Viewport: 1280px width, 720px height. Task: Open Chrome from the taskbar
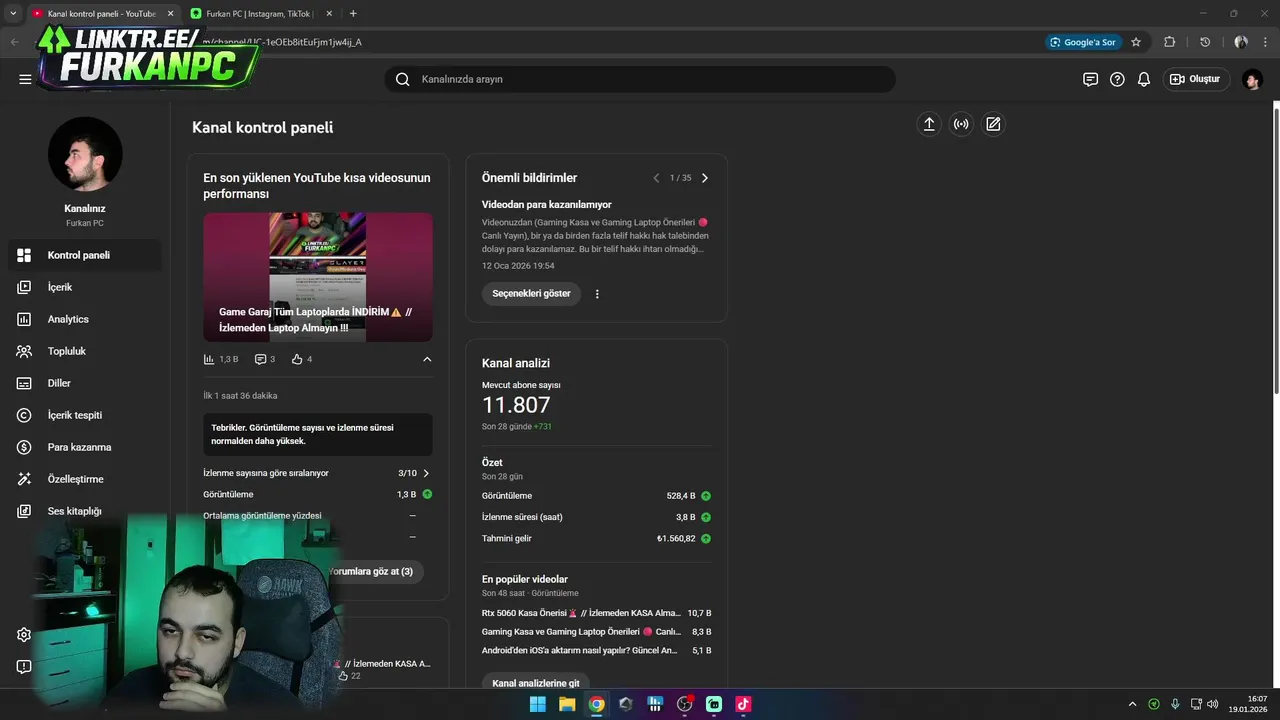pyautogui.click(x=596, y=704)
